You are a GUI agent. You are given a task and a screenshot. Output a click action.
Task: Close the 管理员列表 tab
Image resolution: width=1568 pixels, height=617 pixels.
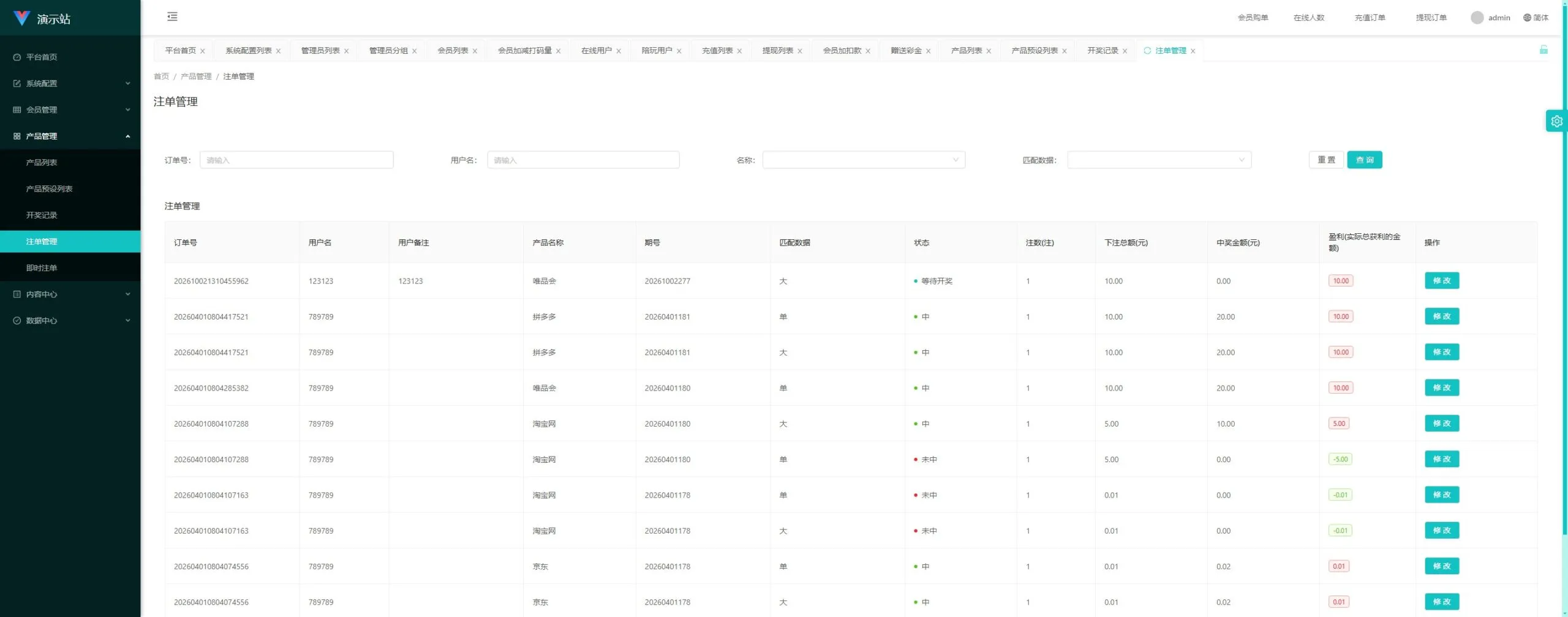[x=346, y=51]
